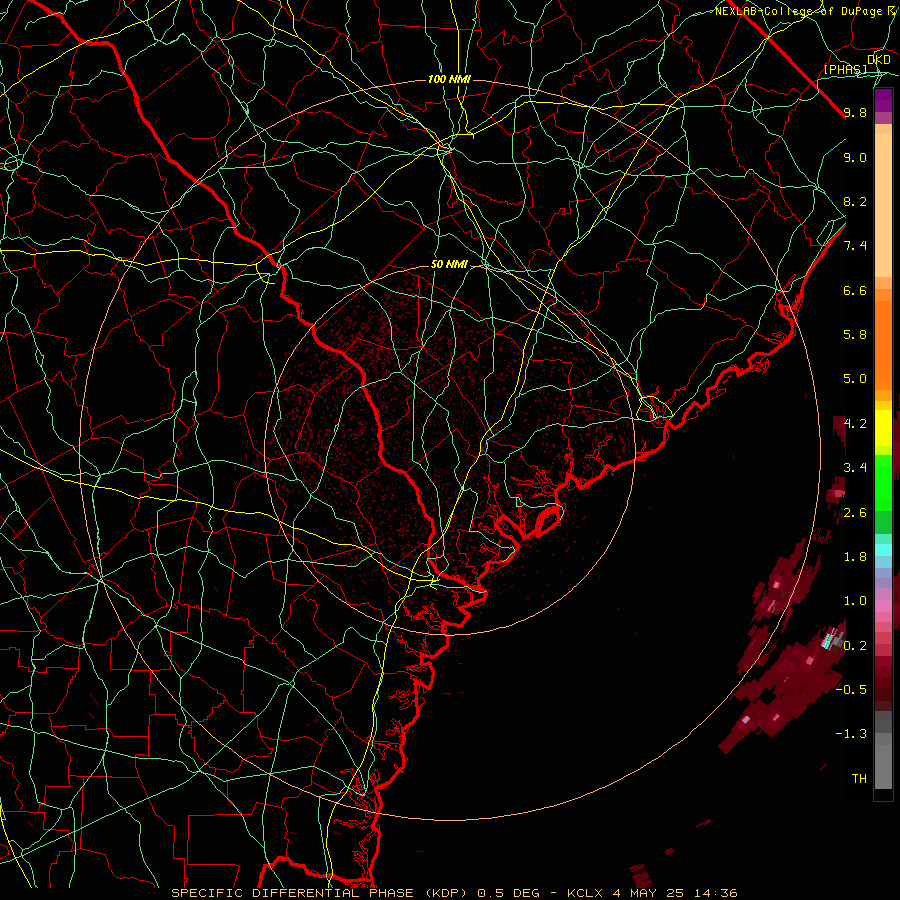Select the -1.3 value on the color scale

(851, 734)
